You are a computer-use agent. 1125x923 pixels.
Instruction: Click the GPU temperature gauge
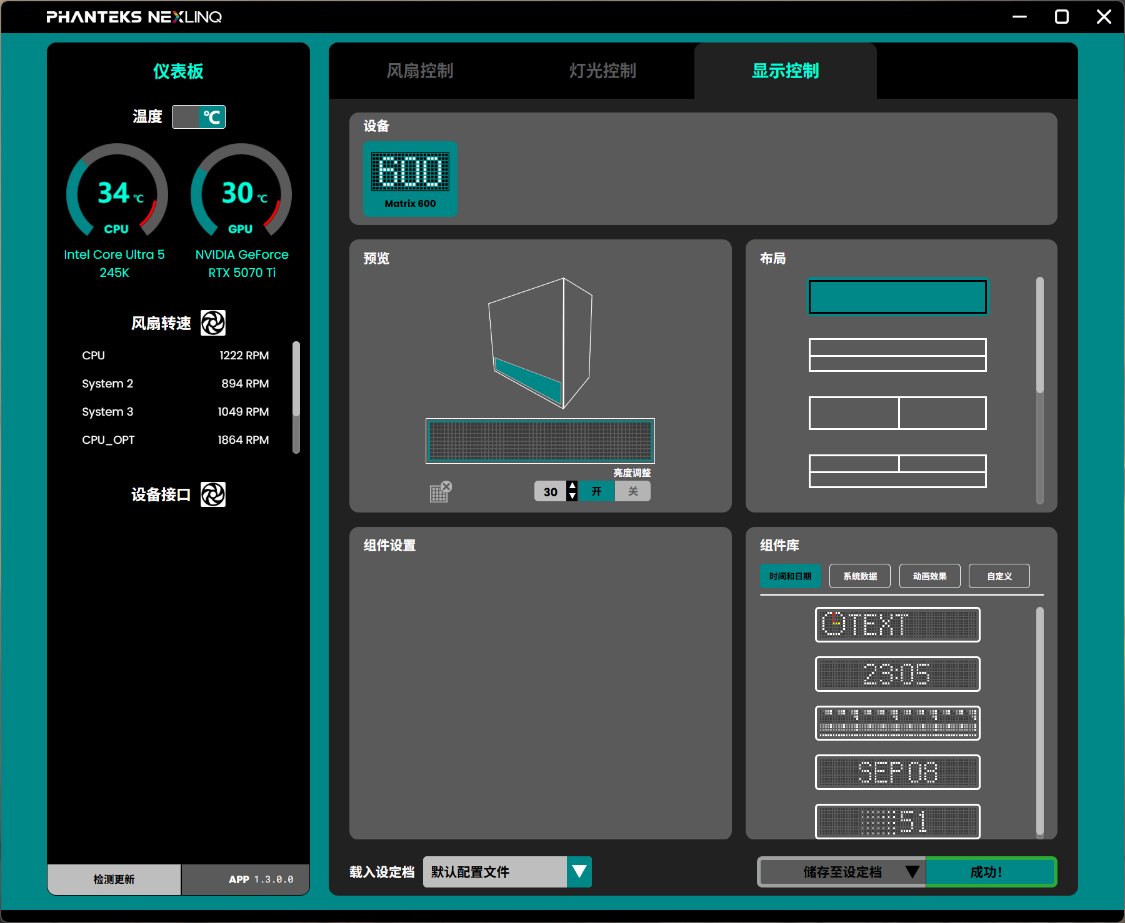240,191
